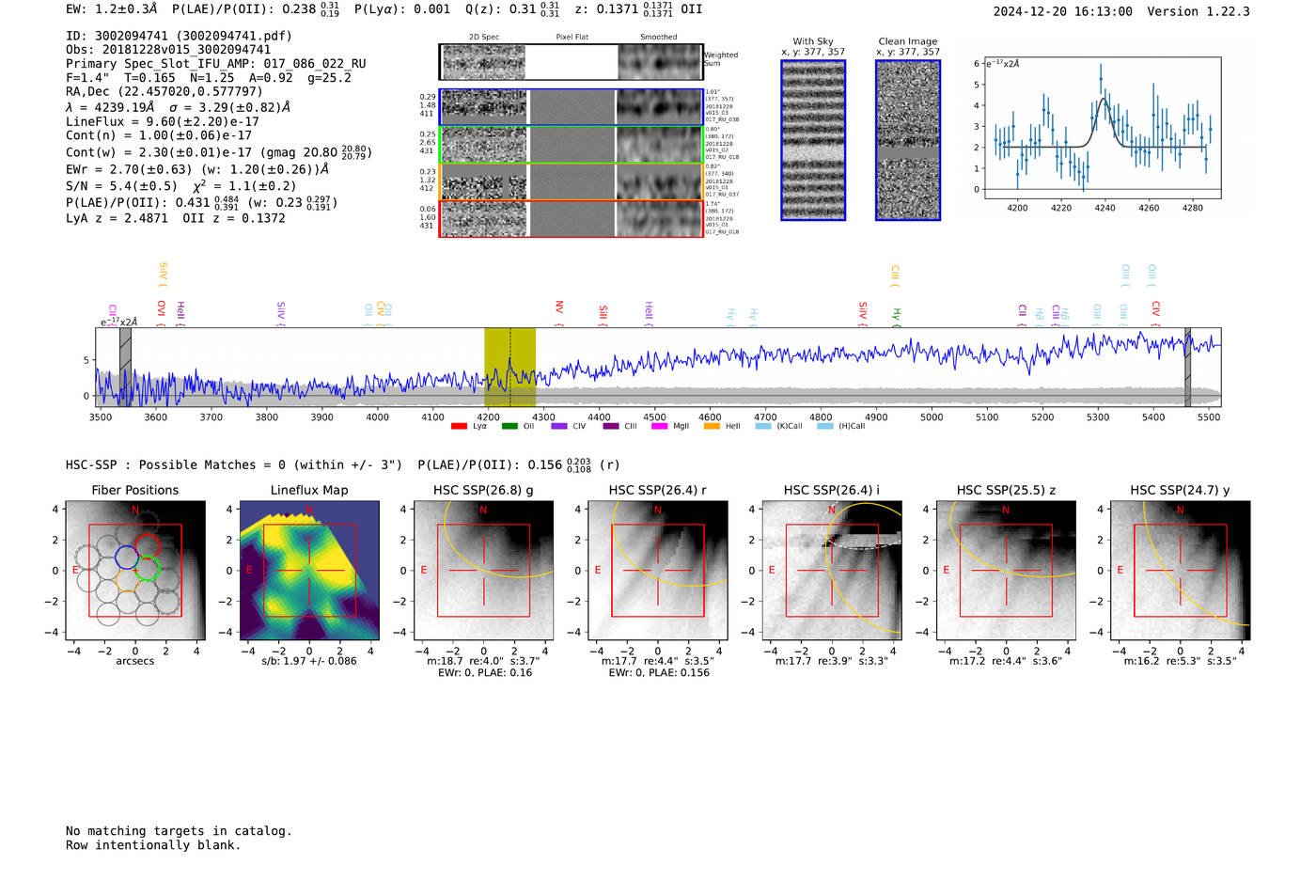Click the Primary Spec_Slot_IFU_AMP line
Viewport: 1316px width, 896px height.
(216, 64)
